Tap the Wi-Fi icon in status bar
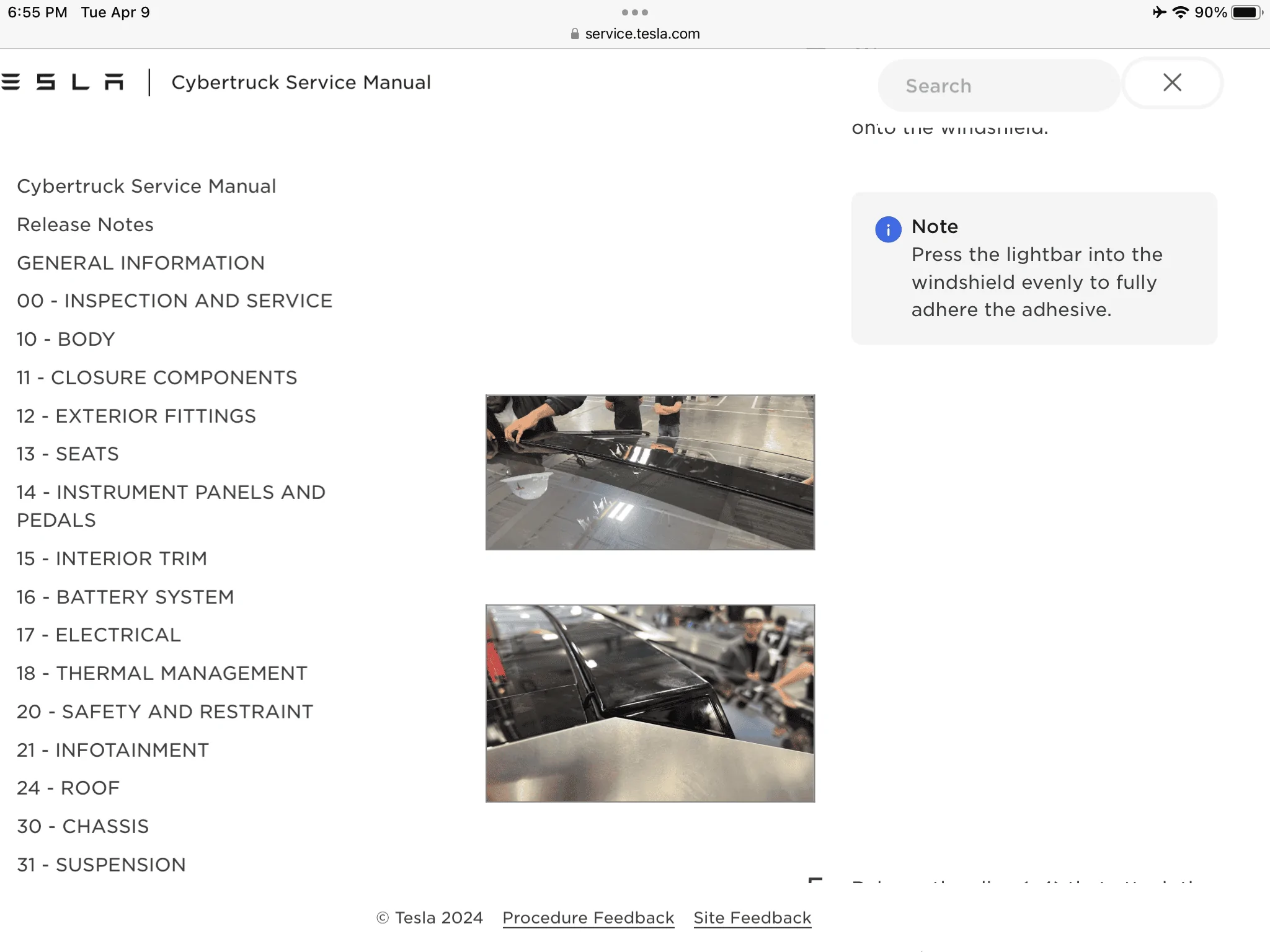 1181,12
